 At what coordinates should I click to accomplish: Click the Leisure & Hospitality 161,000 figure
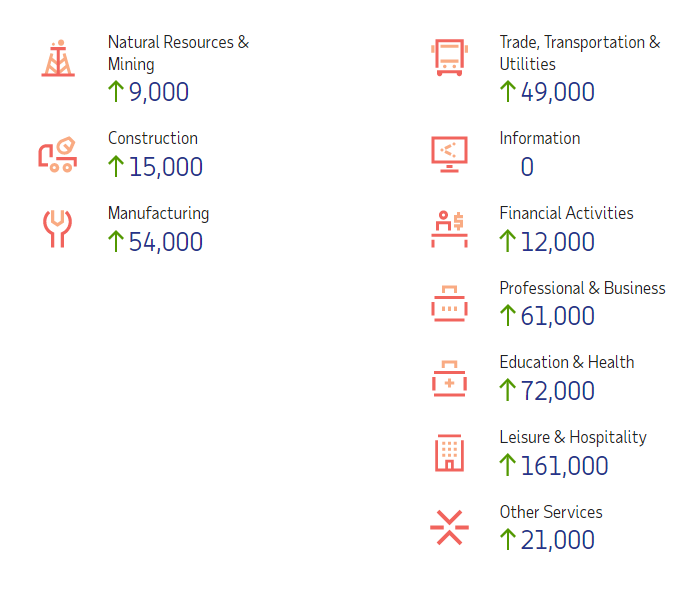(564, 466)
